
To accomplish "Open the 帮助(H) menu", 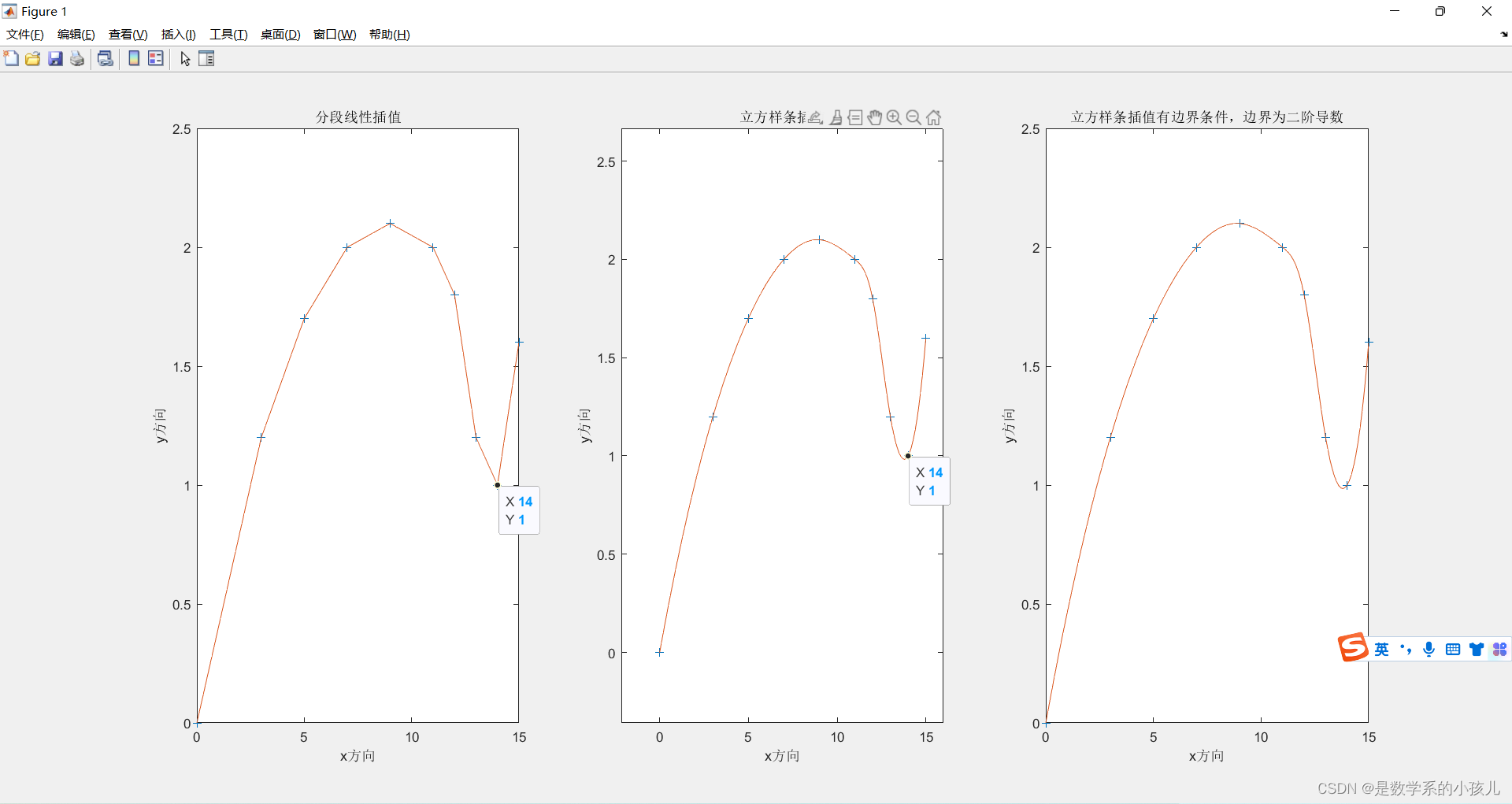I will [x=390, y=35].
